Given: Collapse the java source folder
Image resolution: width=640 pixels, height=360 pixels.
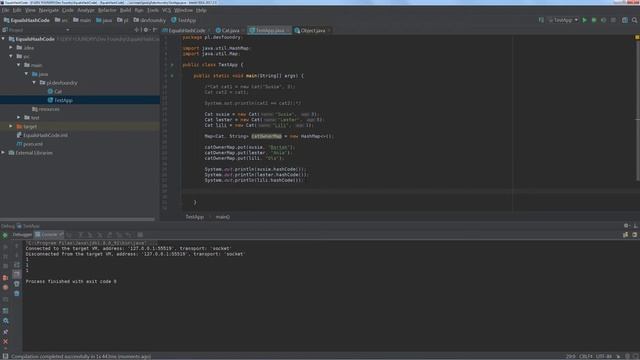Looking at the screenshot, I should [x=27, y=74].
